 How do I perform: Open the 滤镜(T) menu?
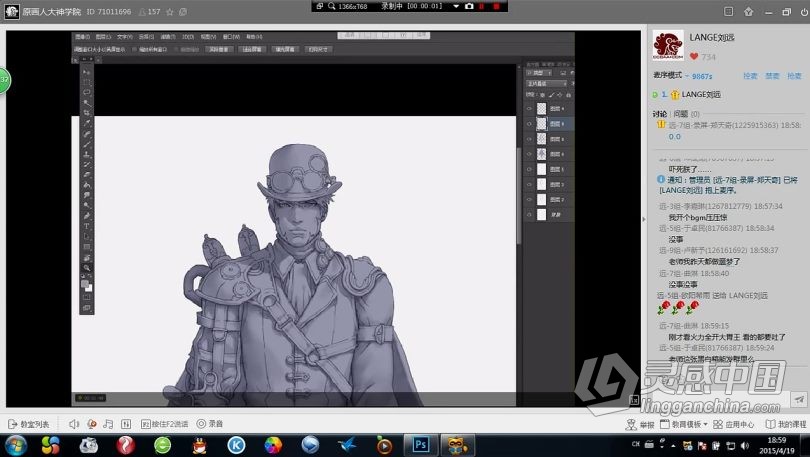pos(167,37)
